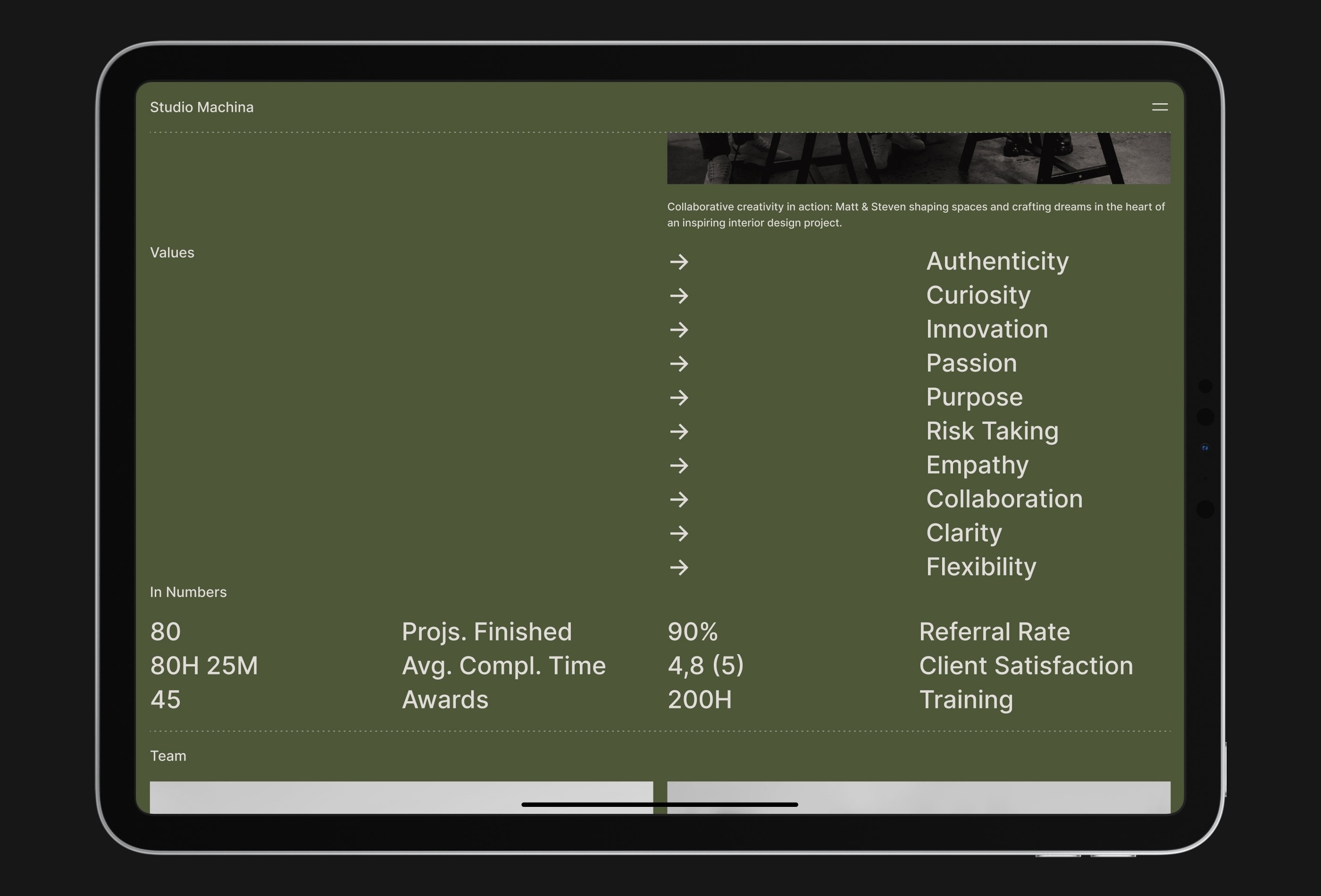
Task: Click the Passion arrow icon
Action: 678,363
